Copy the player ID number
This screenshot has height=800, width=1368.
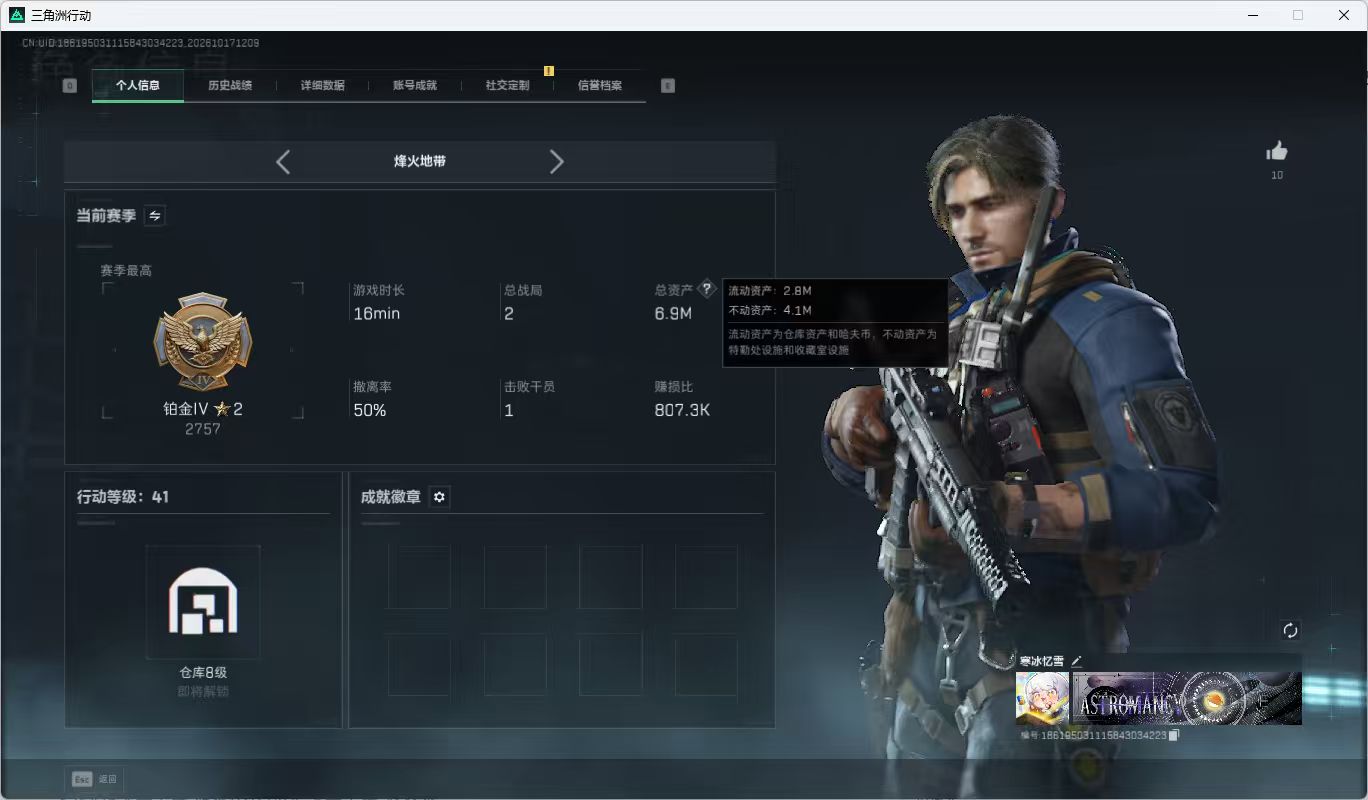pyautogui.click(x=1175, y=735)
